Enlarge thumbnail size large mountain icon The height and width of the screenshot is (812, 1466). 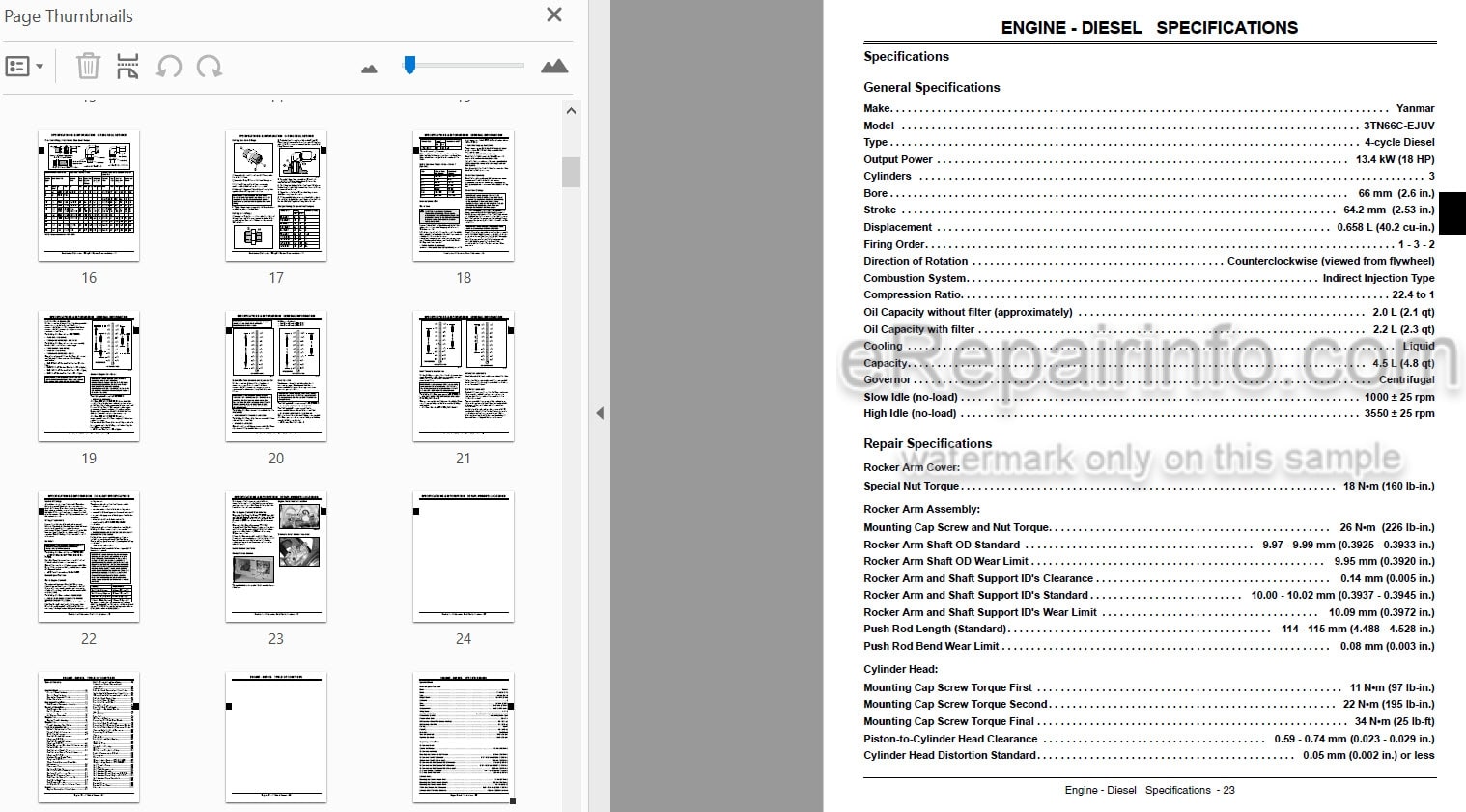[x=554, y=66]
